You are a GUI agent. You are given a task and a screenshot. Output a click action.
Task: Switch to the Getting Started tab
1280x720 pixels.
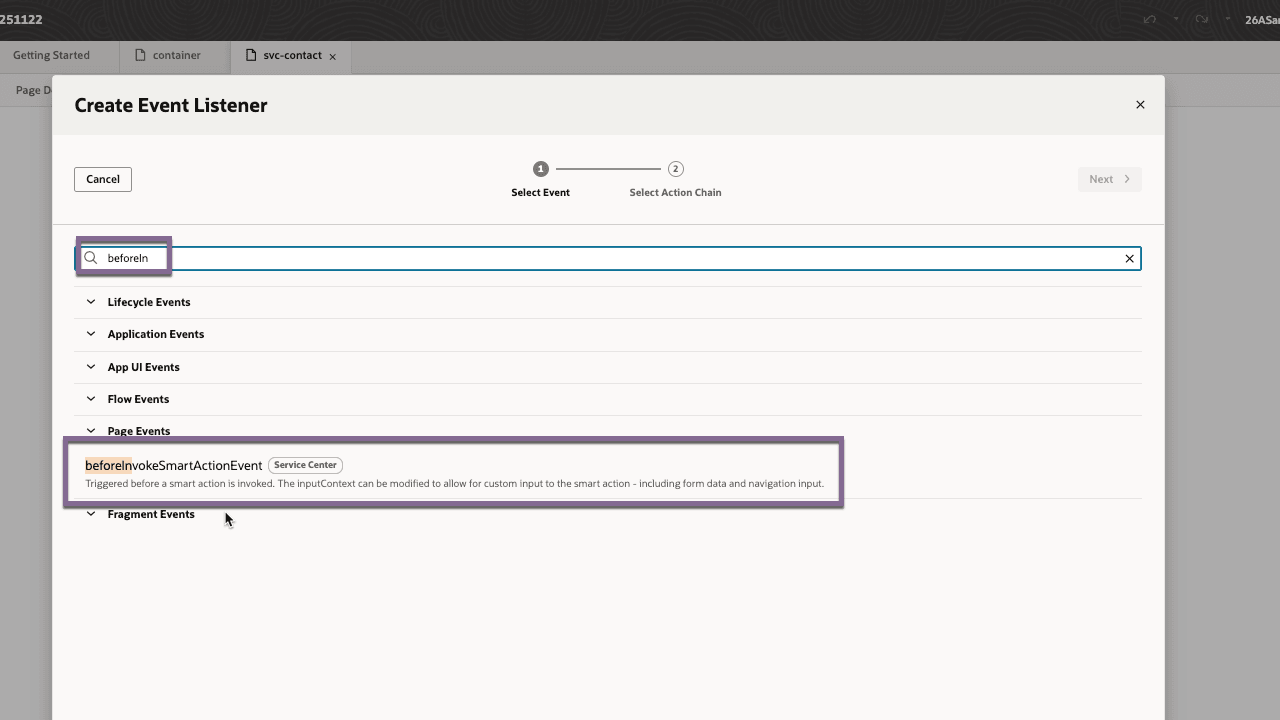51,56
